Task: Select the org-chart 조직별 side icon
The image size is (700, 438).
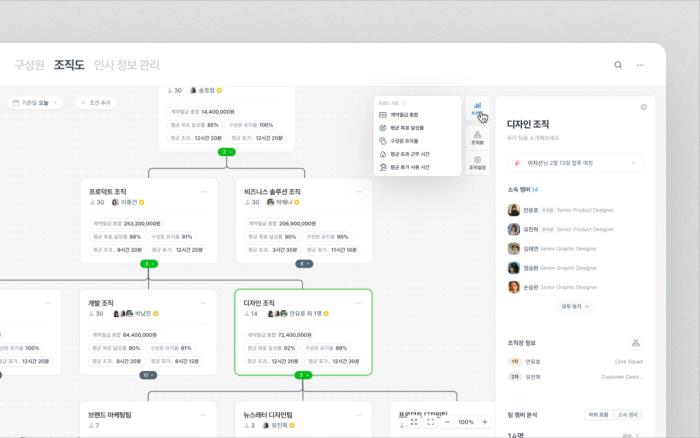Action: point(477,138)
